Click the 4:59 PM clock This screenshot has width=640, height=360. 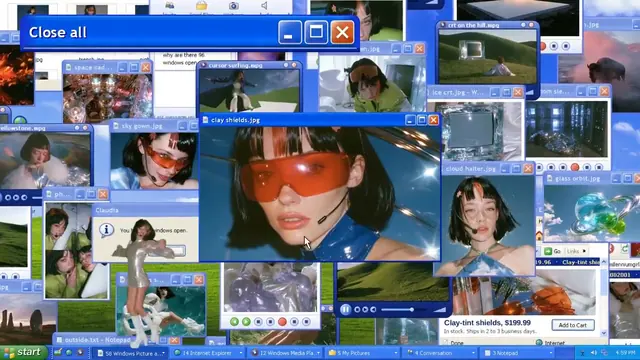(x=625, y=353)
